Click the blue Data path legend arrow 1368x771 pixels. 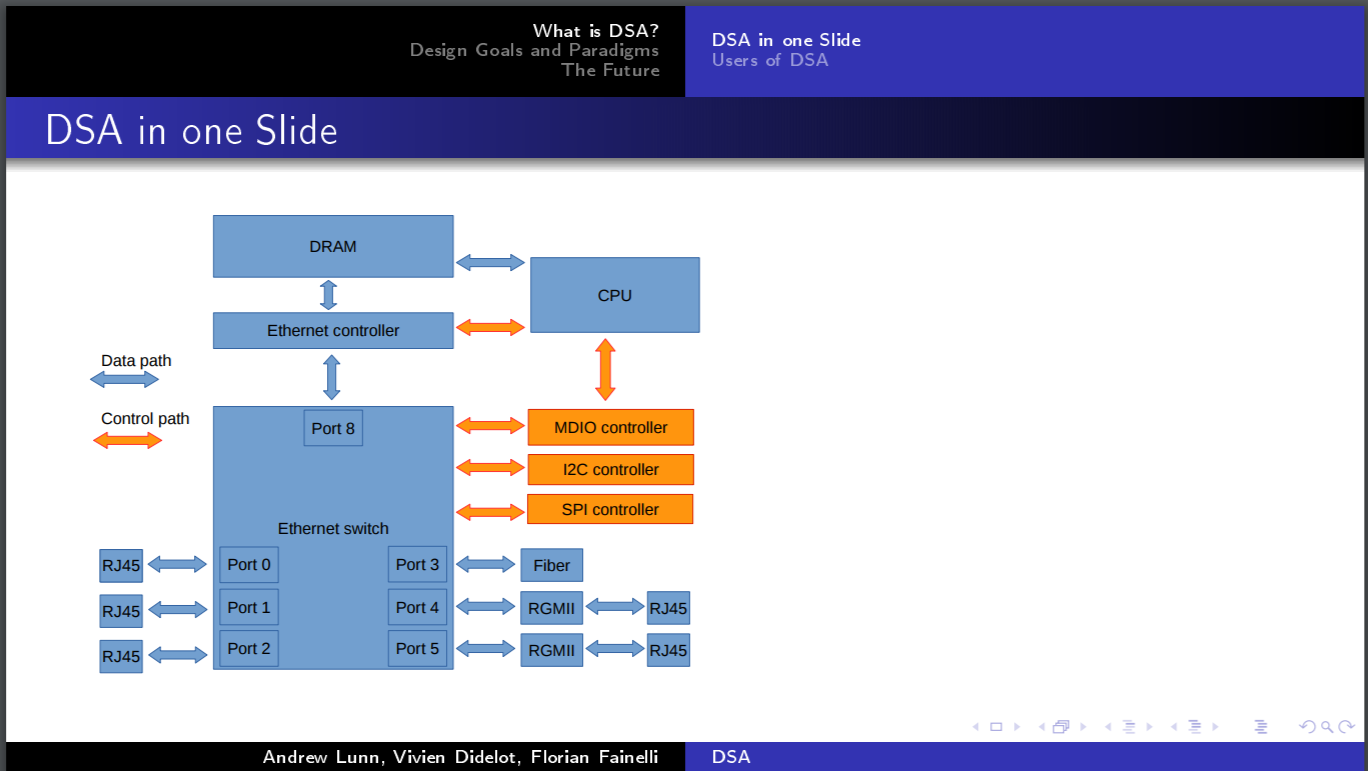pos(125,379)
